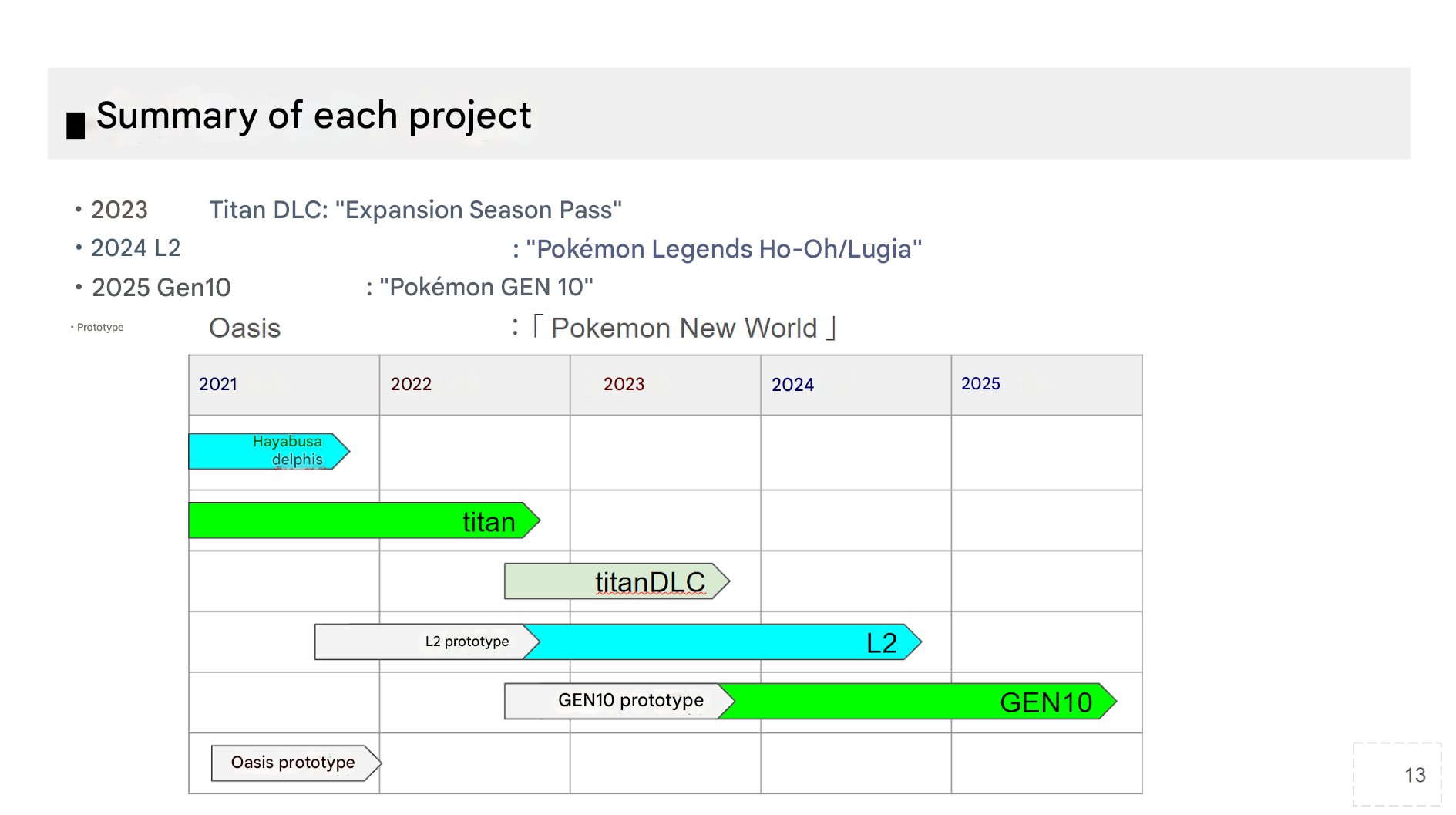Click the "Titan DLC: Expansion Season Pass" line
1456x815 pixels.
[415, 210]
